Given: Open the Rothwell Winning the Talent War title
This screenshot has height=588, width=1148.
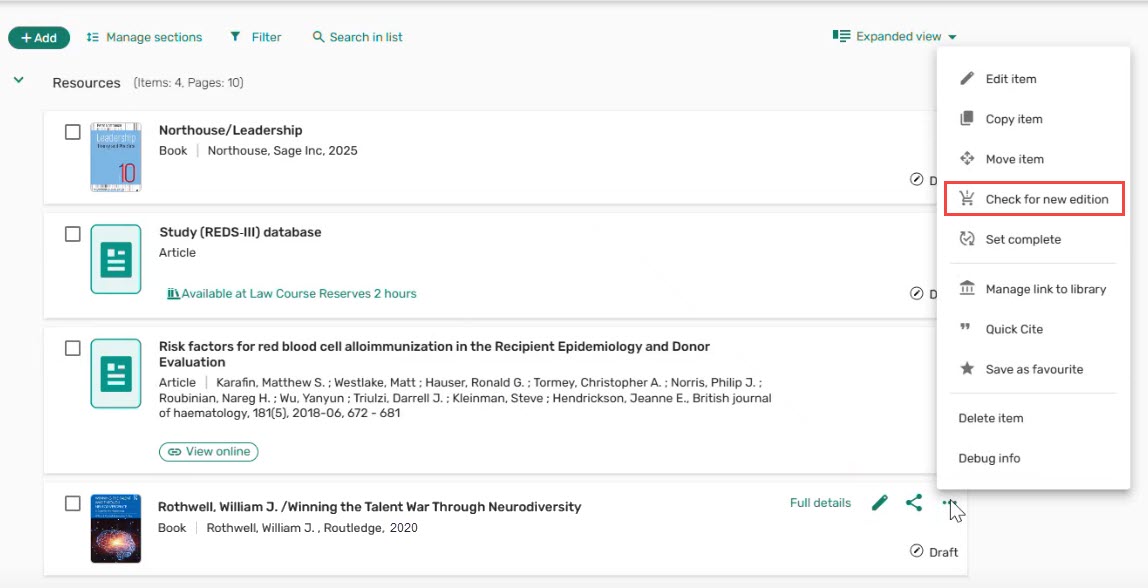Looking at the screenshot, I should (370, 507).
